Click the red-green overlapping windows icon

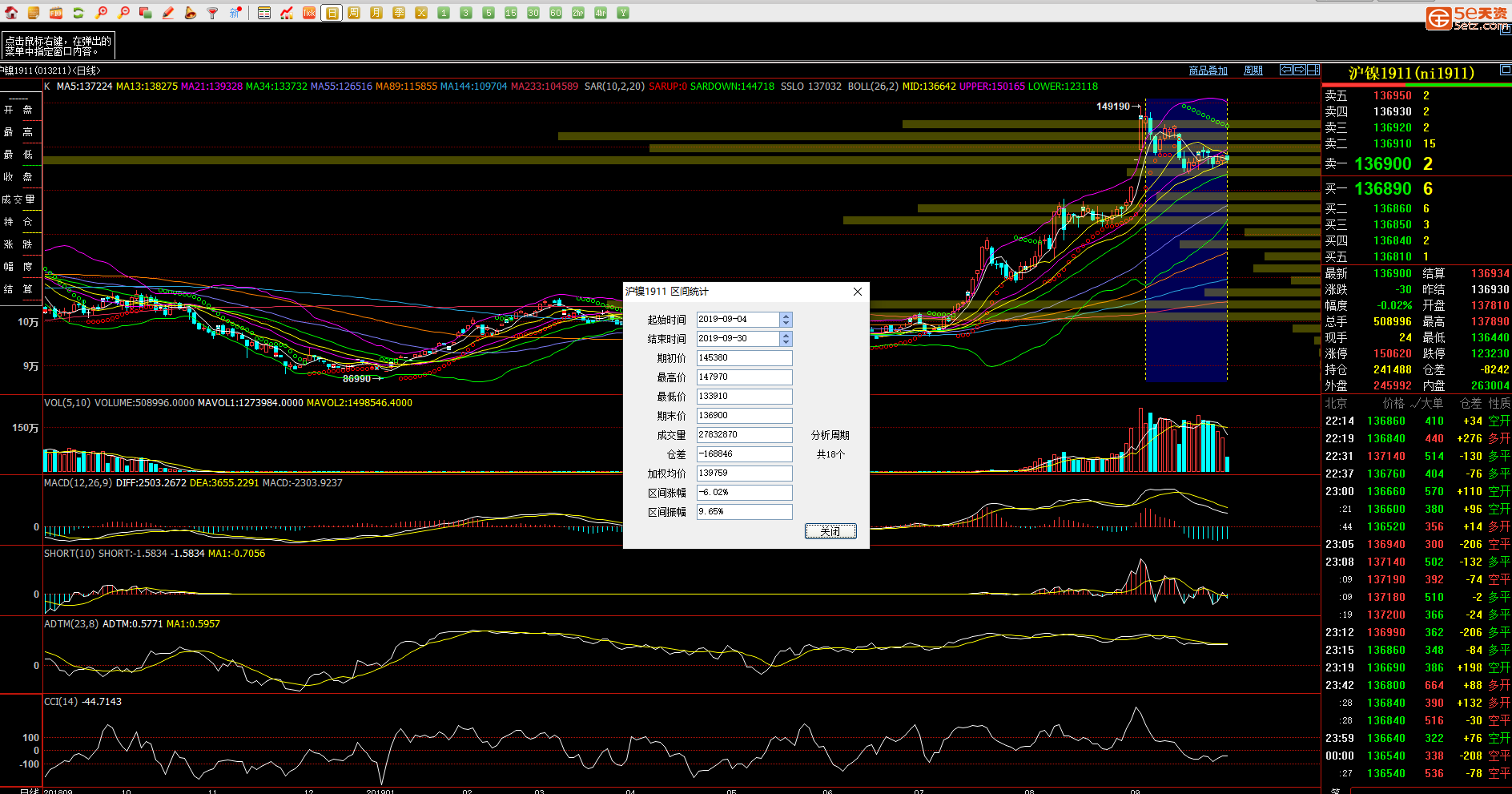pos(146,13)
